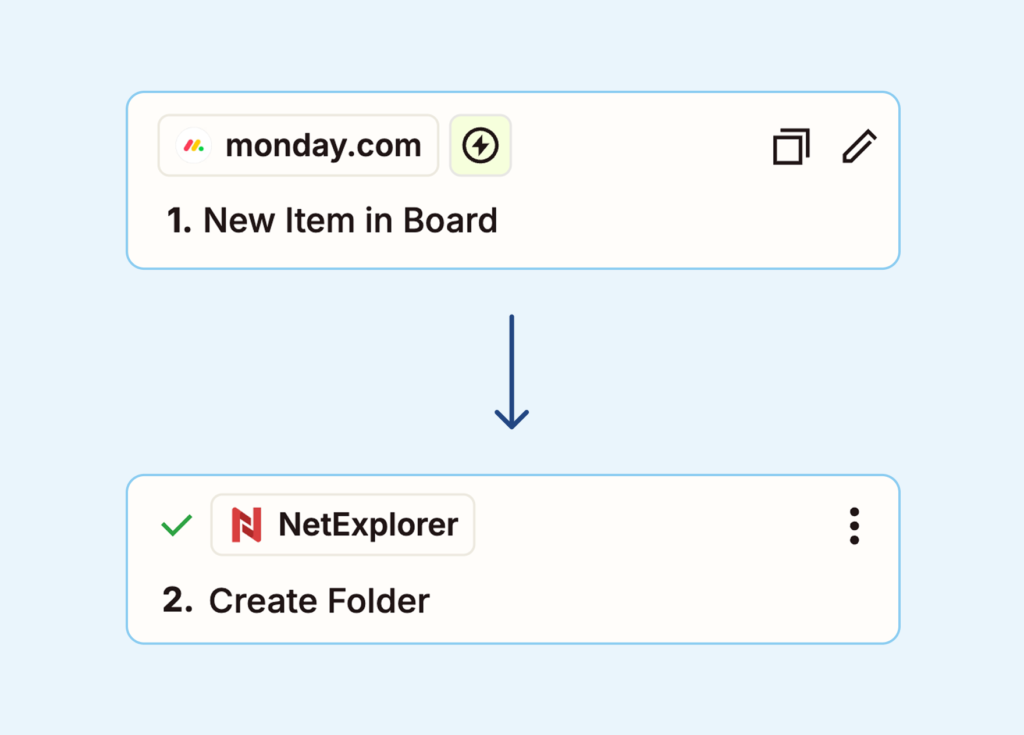Open the three-dot menu on NetExplorer step
This screenshot has height=735, width=1024.
(x=853, y=526)
